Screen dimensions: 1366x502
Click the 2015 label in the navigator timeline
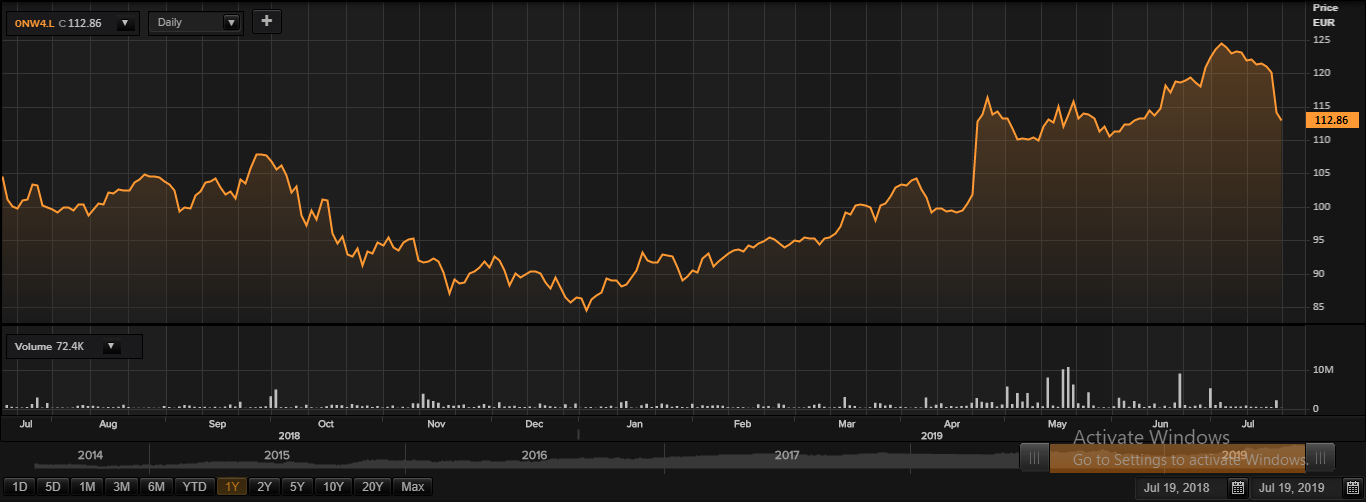coord(277,455)
